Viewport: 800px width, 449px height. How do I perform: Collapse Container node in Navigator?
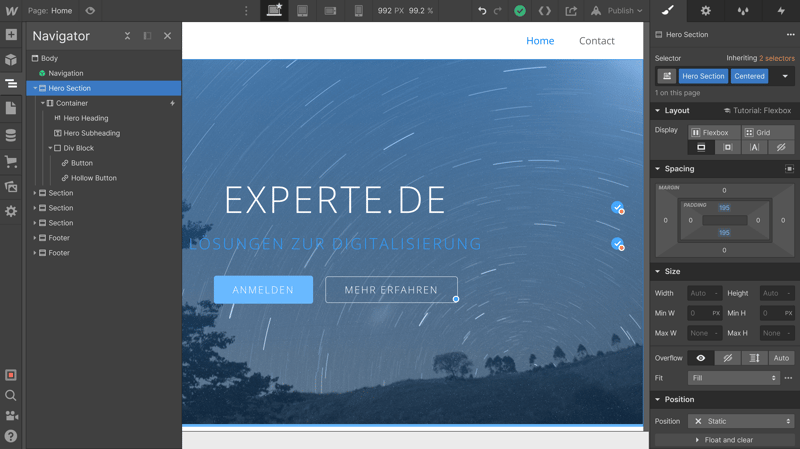coord(43,103)
